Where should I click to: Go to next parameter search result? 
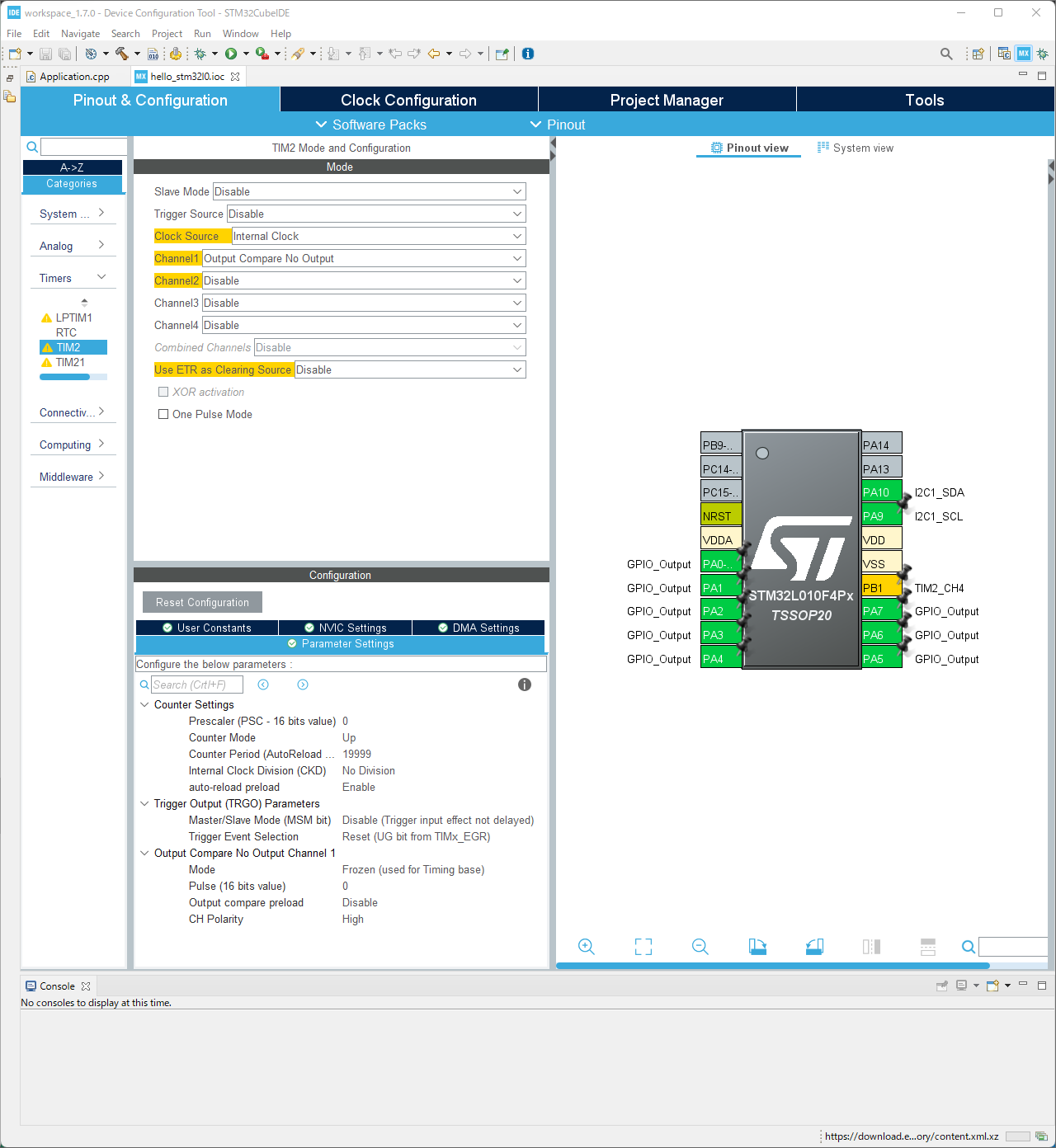(303, 685)
